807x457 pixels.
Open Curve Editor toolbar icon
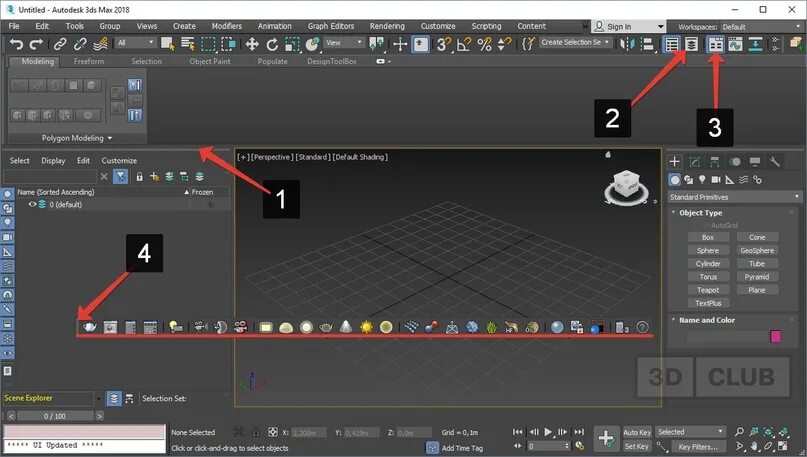735,44
